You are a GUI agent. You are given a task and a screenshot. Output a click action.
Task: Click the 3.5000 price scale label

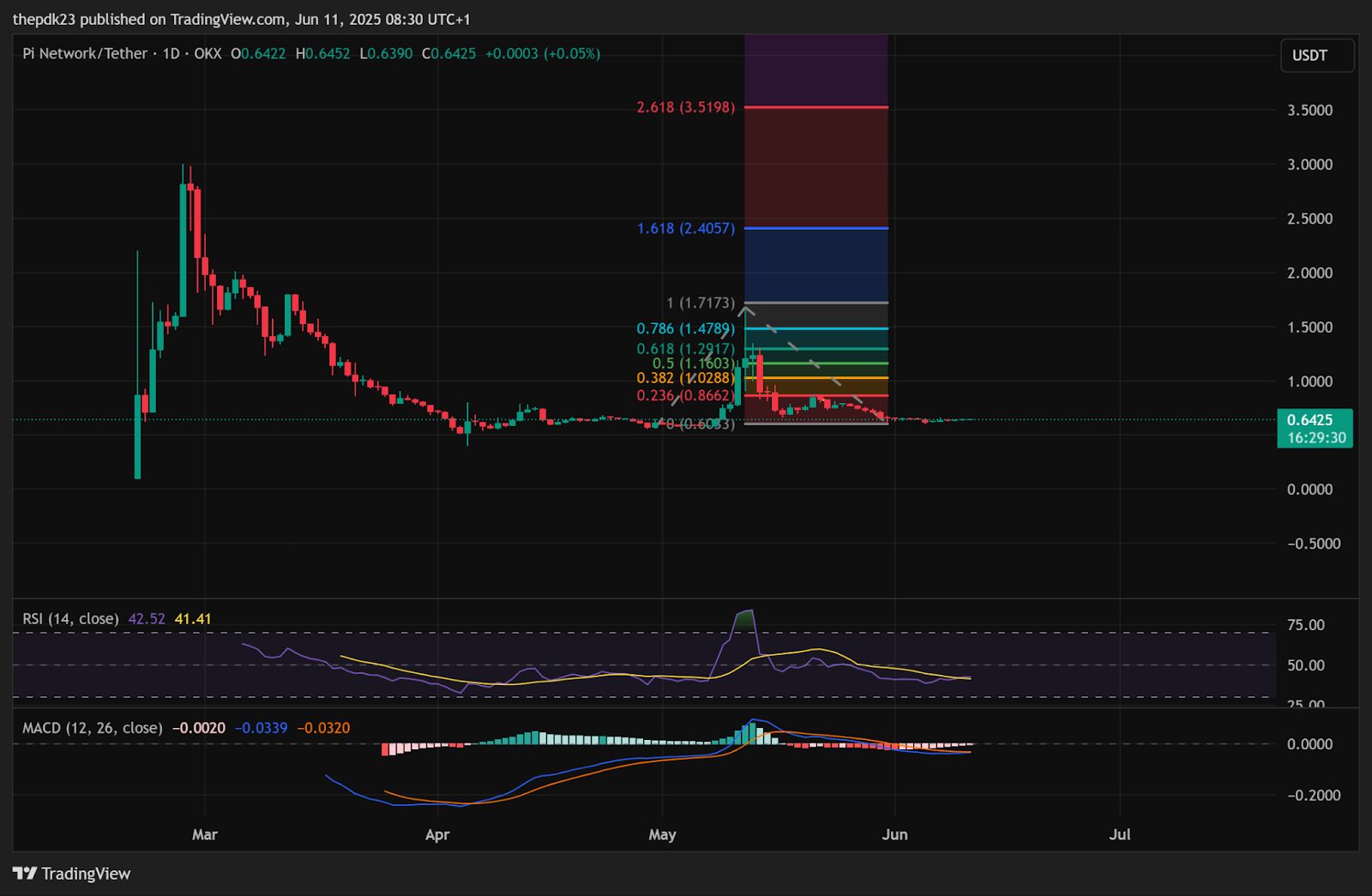(1309, 110)
